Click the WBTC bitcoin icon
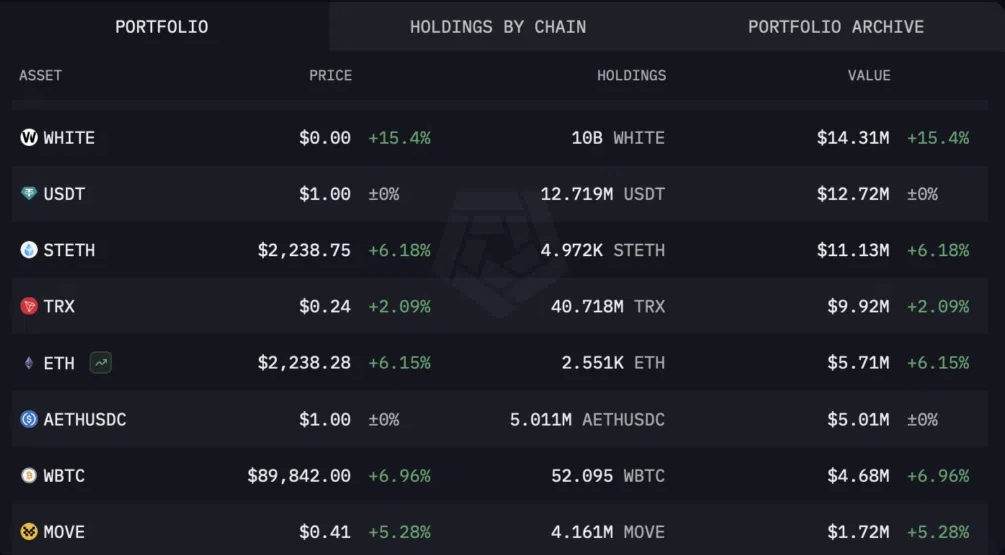This screenshot has height=555, width=1005. (x=29, y=475)
